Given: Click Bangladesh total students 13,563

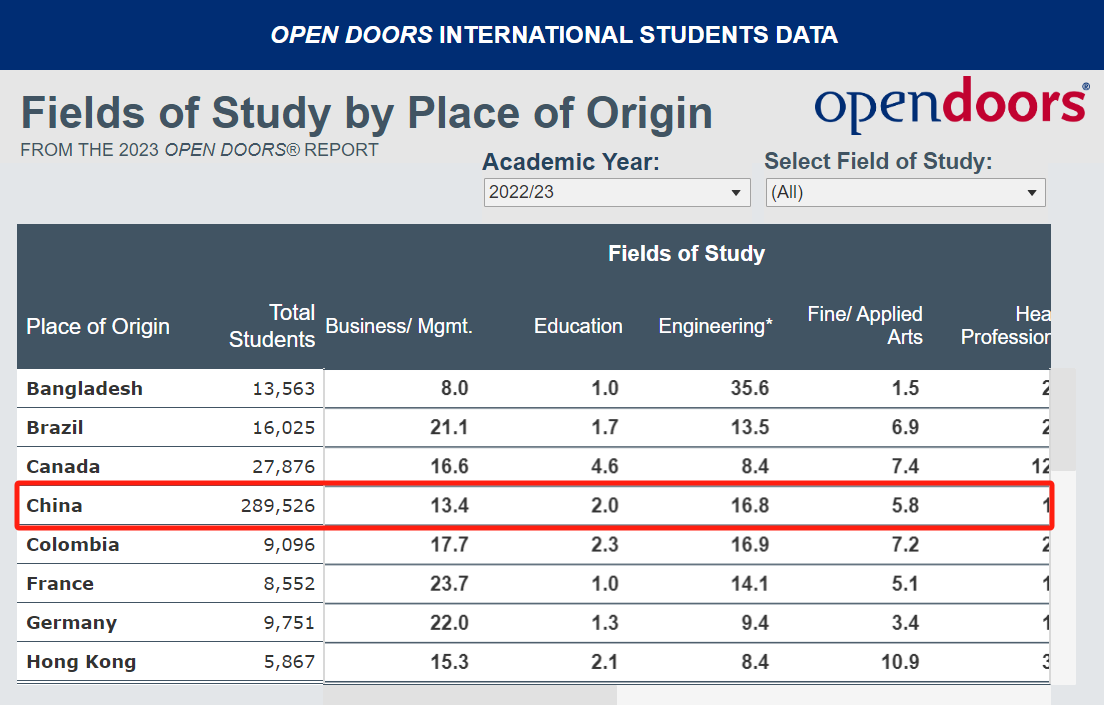Looking at the screenshot, I should click(x=284, y=389).
